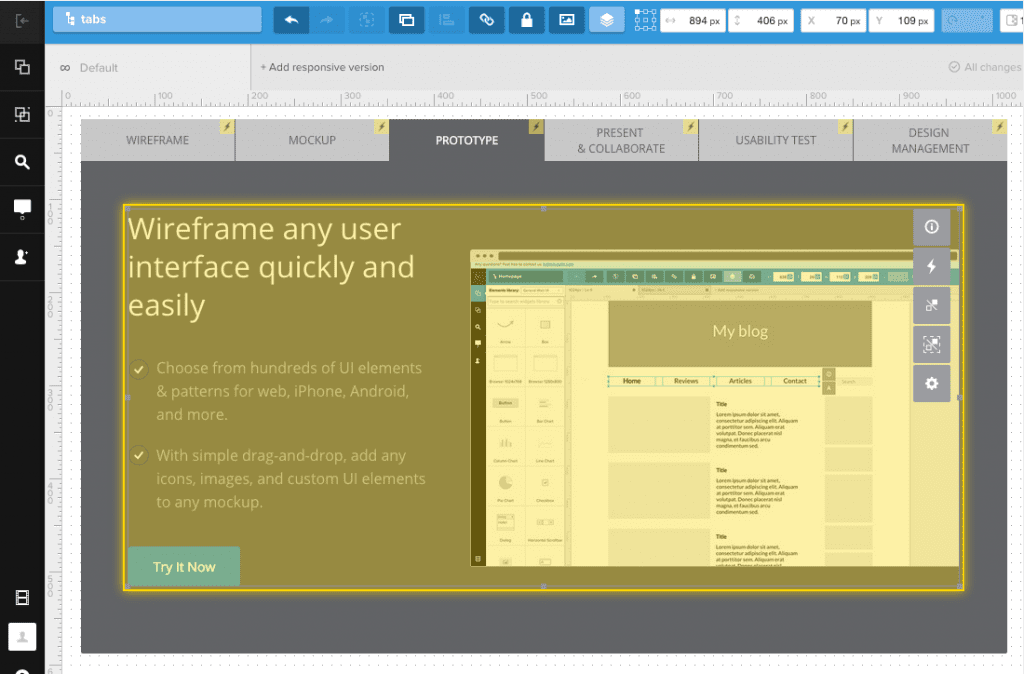Open the top overlapping-squares sidebar icon
This screenshot has width=1024, height=674.
[x=22, y=67]
